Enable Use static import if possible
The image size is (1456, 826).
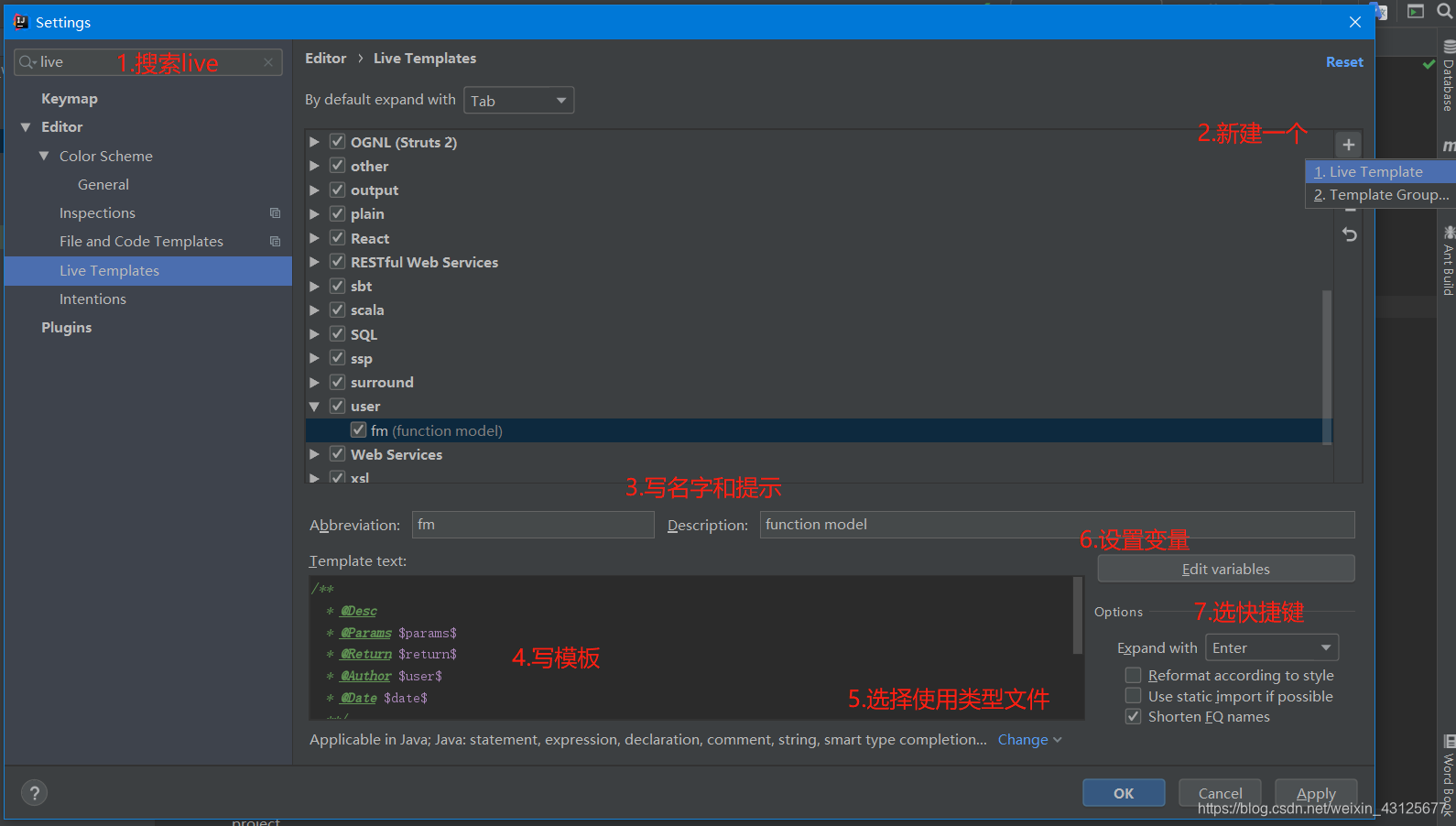(x=1133, y=696)
